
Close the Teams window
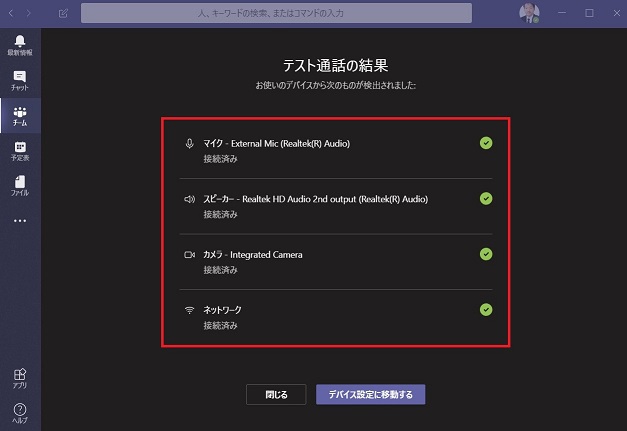point(617,13)
